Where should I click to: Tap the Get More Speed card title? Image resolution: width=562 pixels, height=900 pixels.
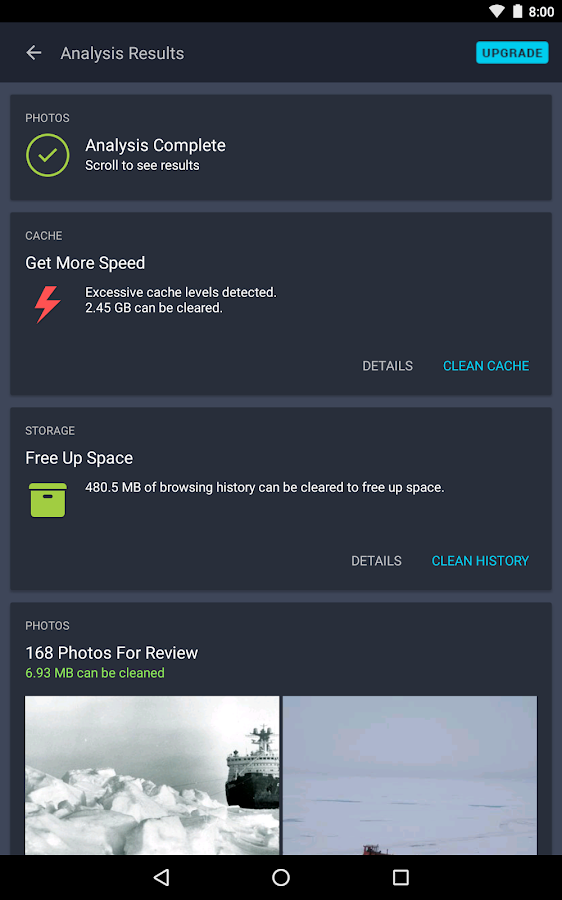click(x=85, y=263)
